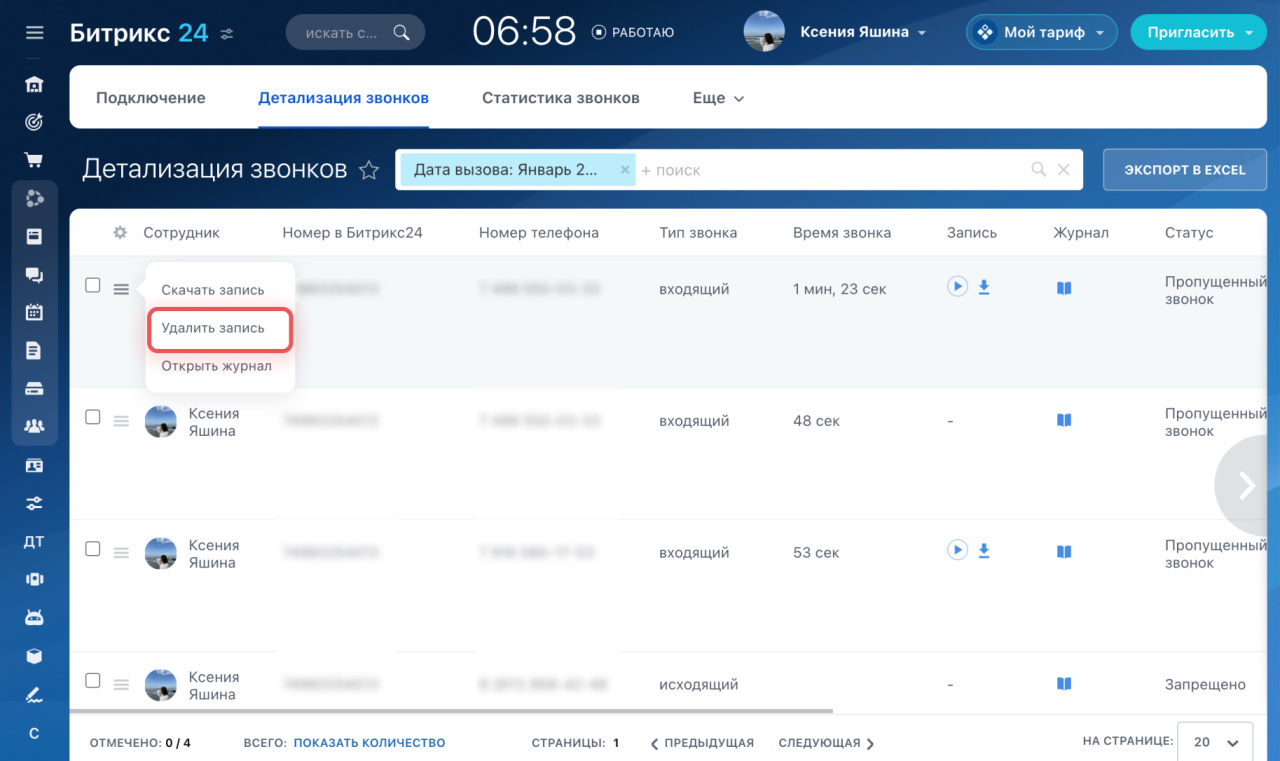Screen dimensions: 1280x761
Task: Open the target goals sidebar icon
Action: 34,122
